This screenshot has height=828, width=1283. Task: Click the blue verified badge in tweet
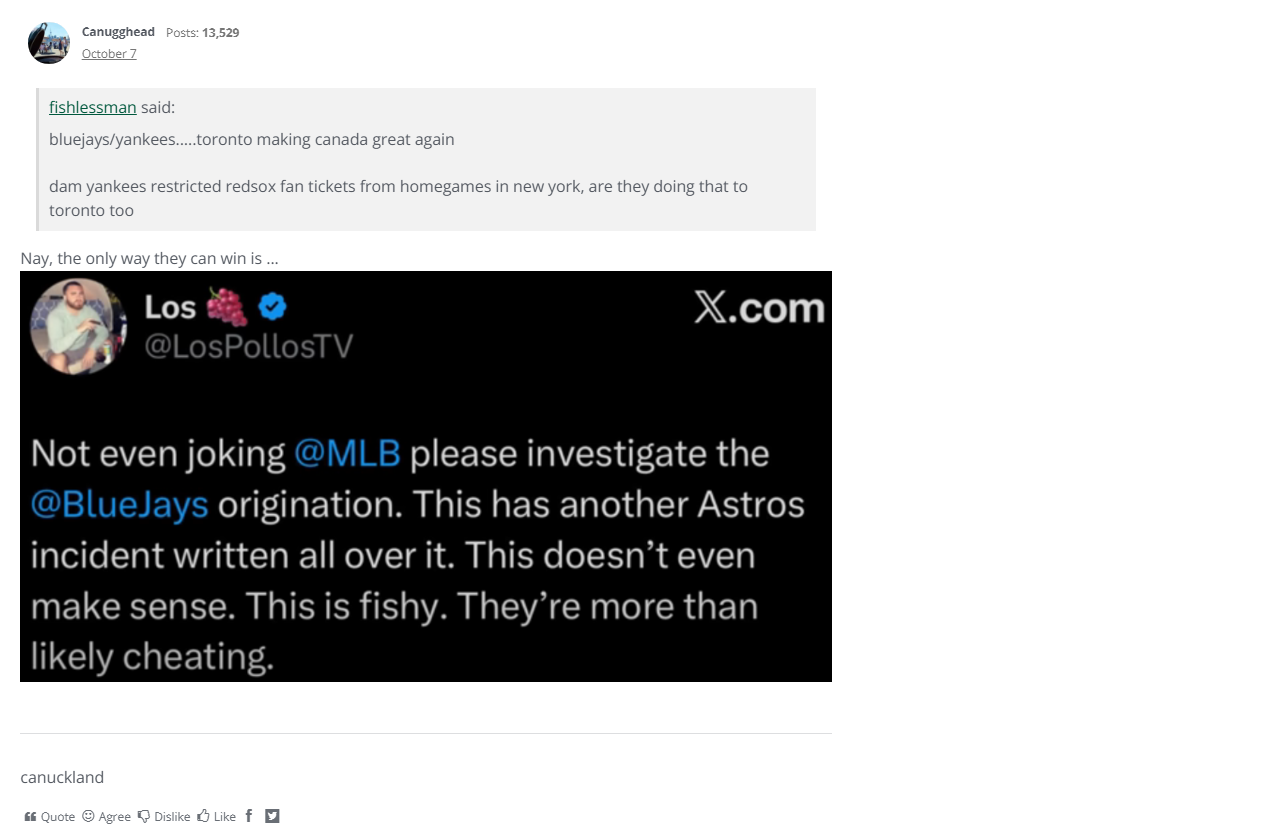272,306
